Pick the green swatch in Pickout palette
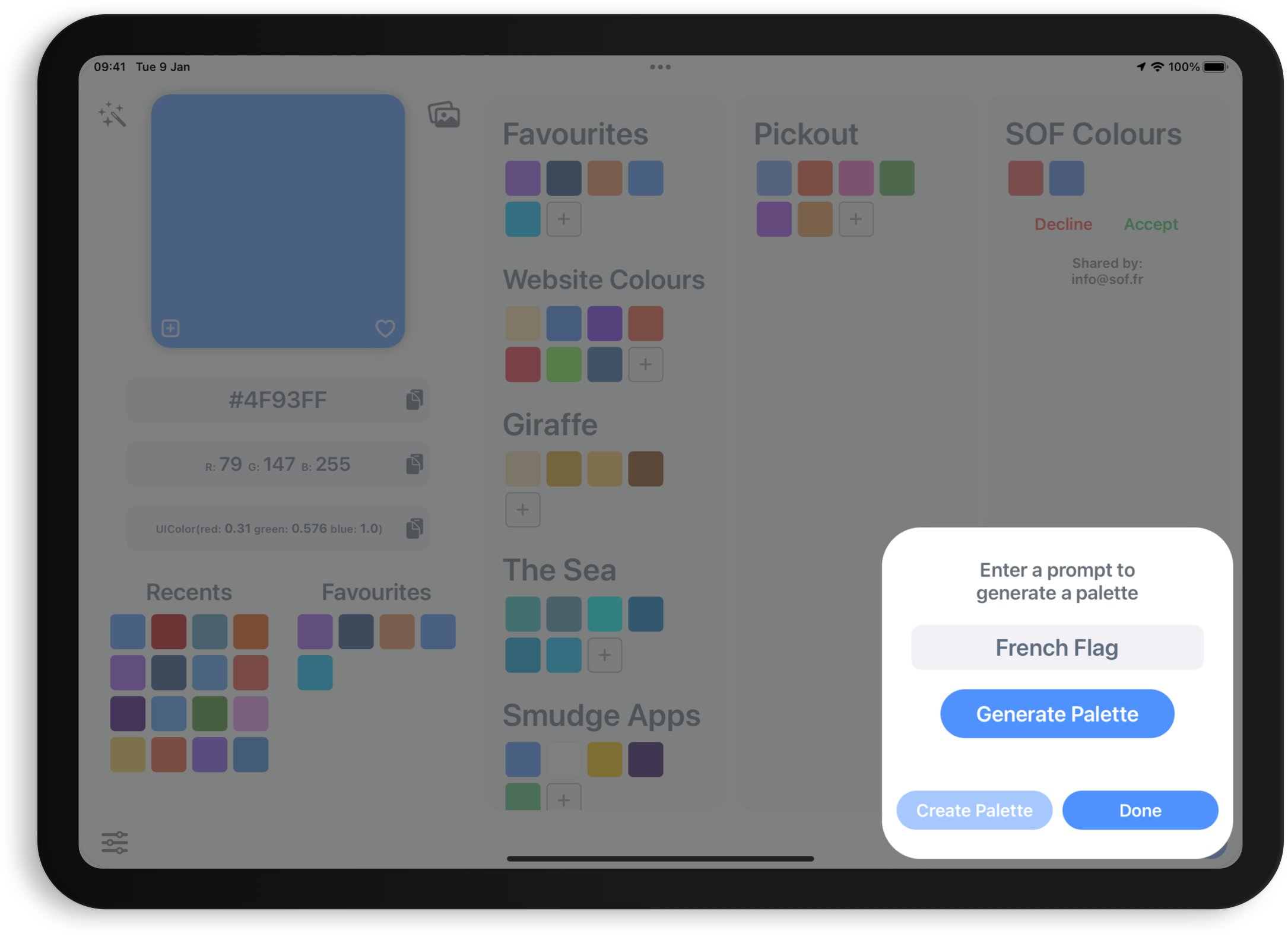The width and height of the screenshot is (1288, 937). click(x=897, y=178)
